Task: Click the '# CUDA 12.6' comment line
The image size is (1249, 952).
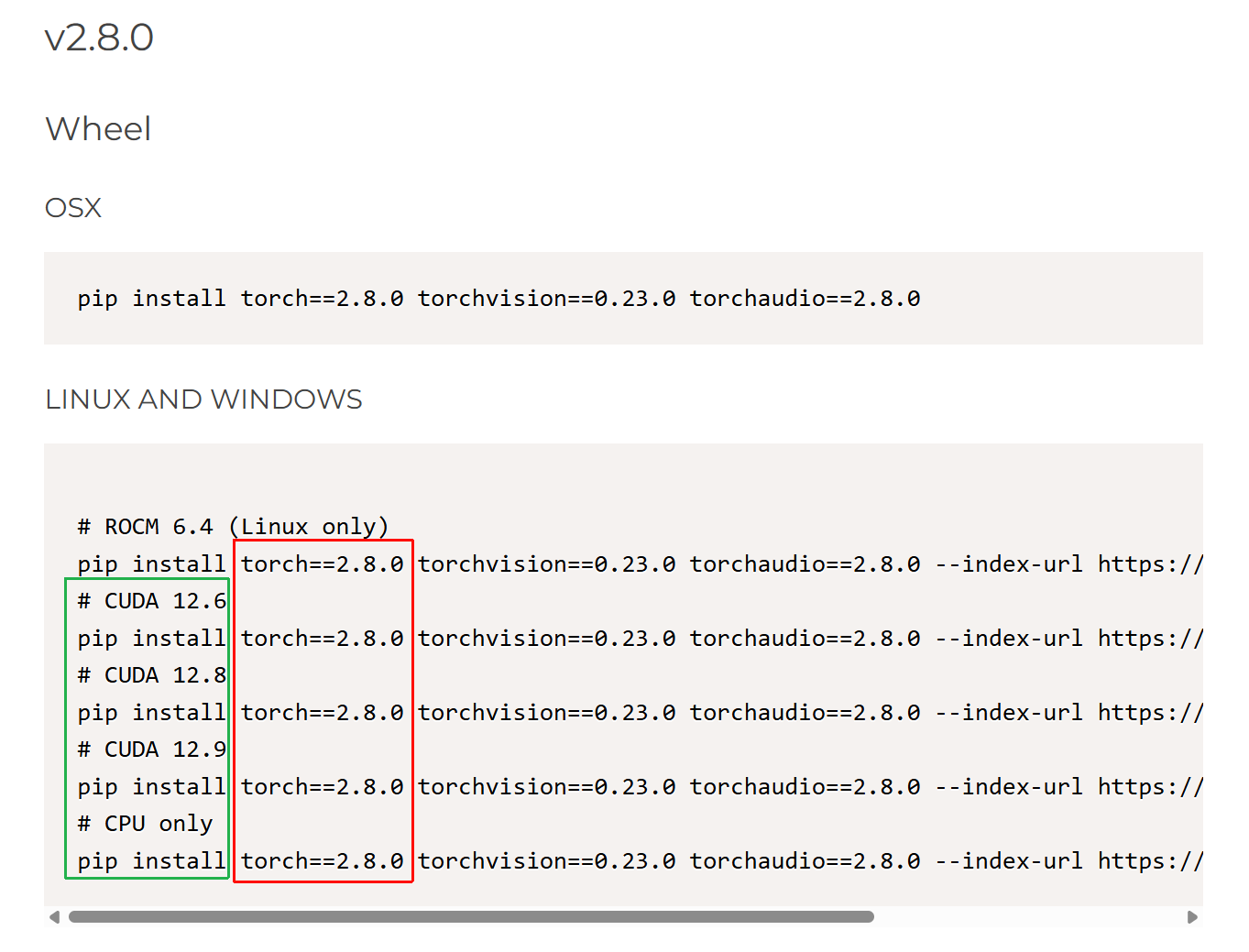Action: click(152, 601)
